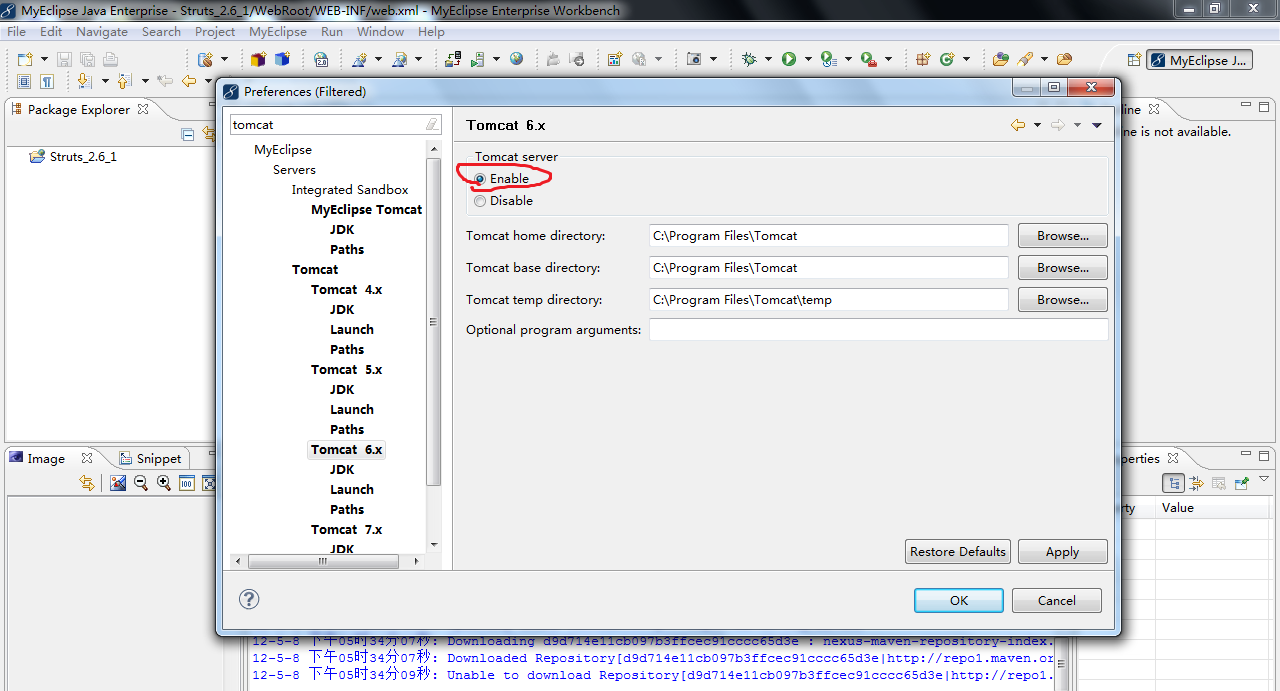Click Zoom In icon in Image view
Viewport: 1280px width, 691px height.
(x=163, y=483)
